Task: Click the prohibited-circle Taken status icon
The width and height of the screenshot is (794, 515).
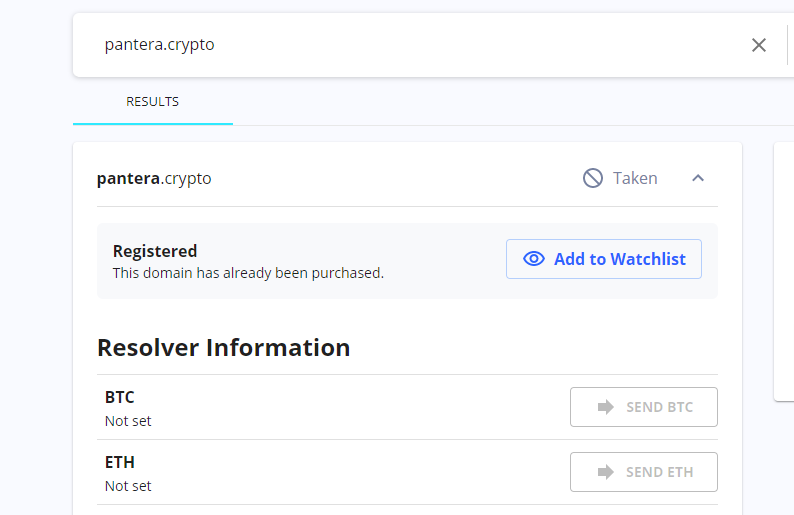Action: 592,178
